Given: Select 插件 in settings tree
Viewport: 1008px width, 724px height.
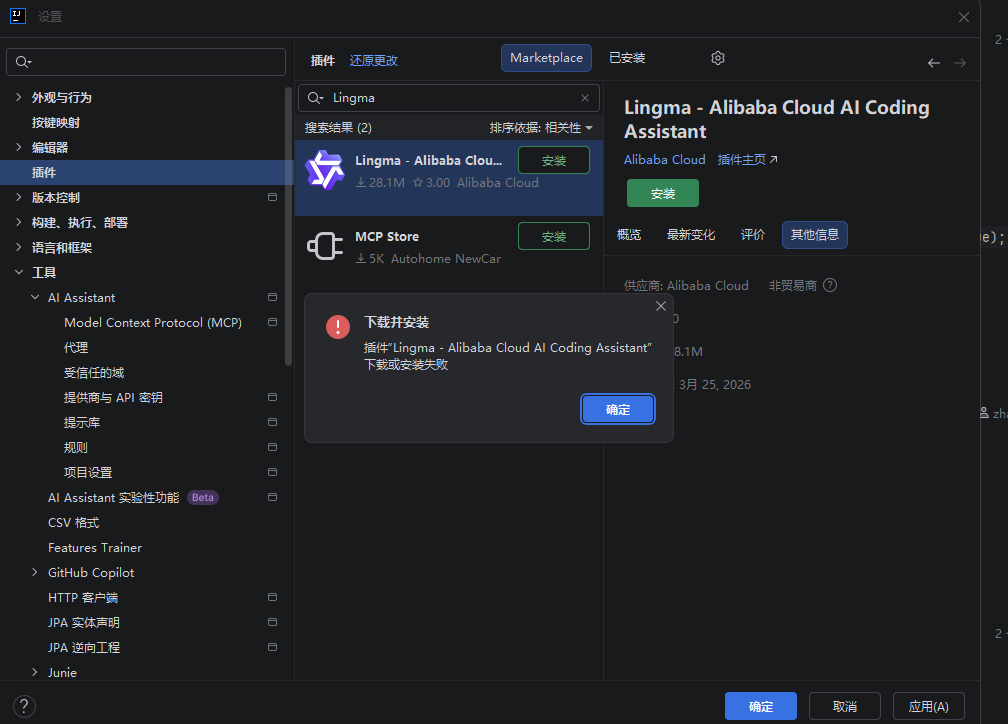Looking at the screenshot, I should pyautogui.click(x=147, y=172).
